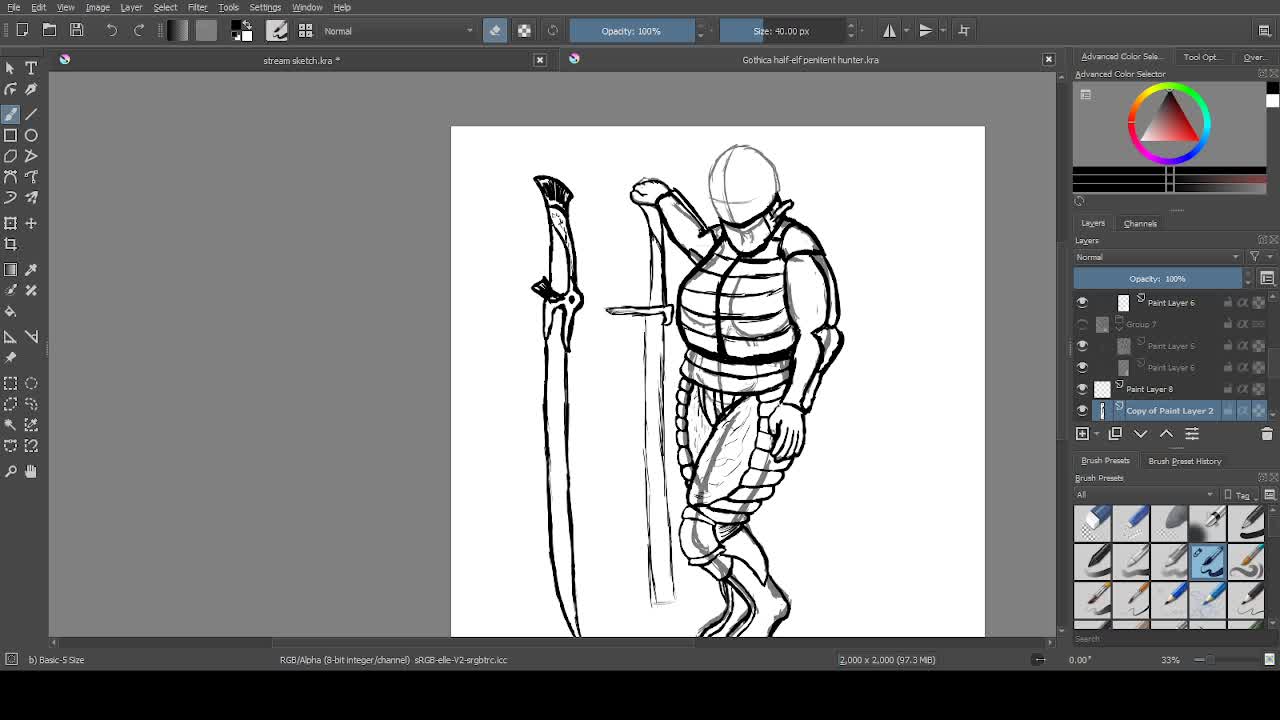Switch to the Channels tab

[x=1140, y=223]
